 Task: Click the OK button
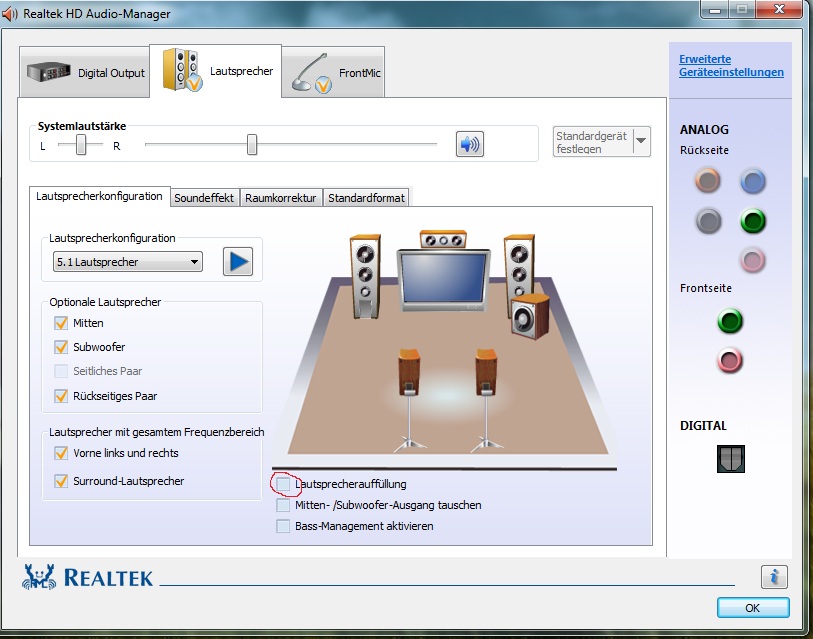753,607
